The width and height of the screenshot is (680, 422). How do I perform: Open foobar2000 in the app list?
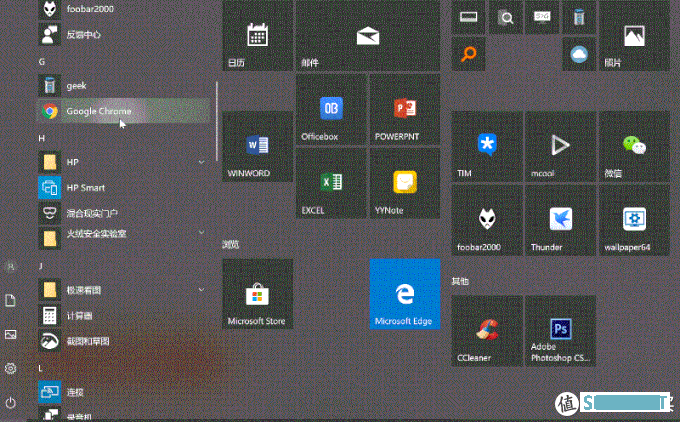coord(123,9)
